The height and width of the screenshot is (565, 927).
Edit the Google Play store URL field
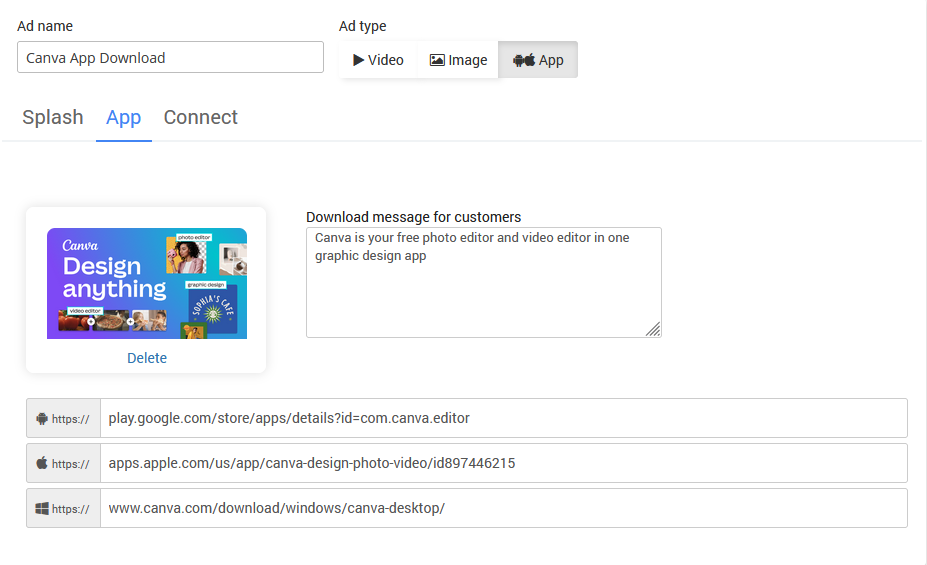tap(503, 418)
